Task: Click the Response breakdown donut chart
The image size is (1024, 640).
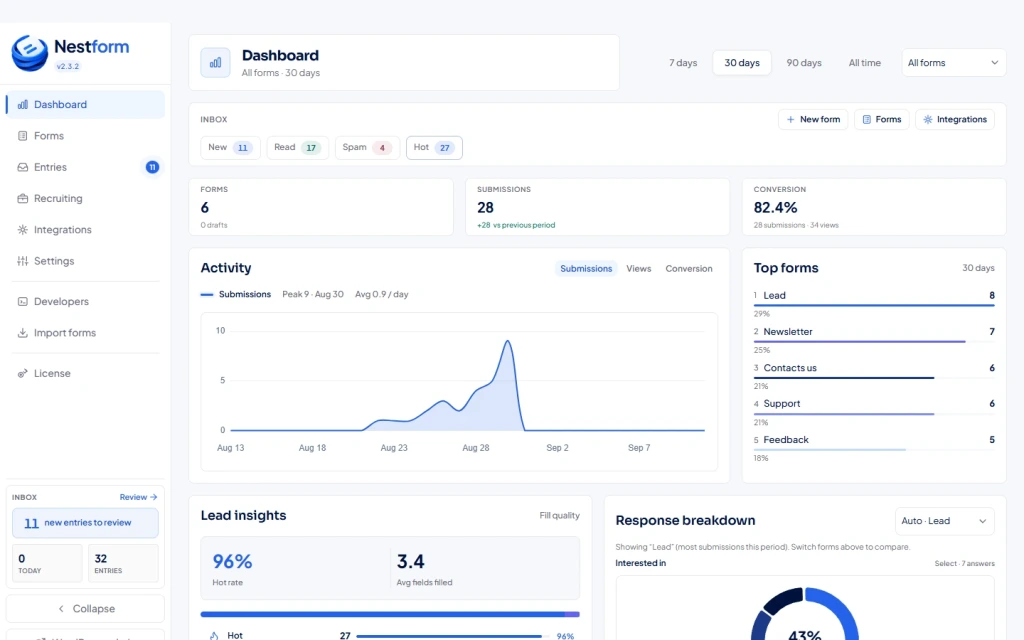Action: tap(805, 614)
